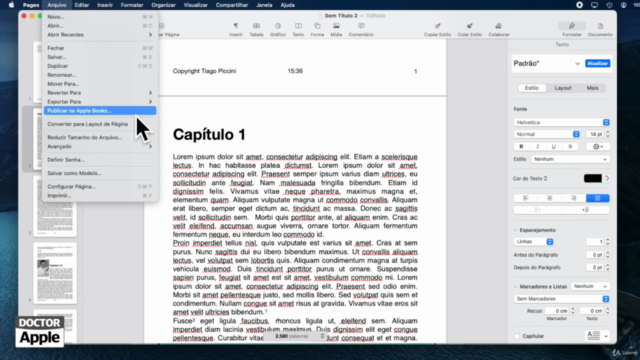Increase paragraph indent button
The image size is (640, 360).
(586, 210)
